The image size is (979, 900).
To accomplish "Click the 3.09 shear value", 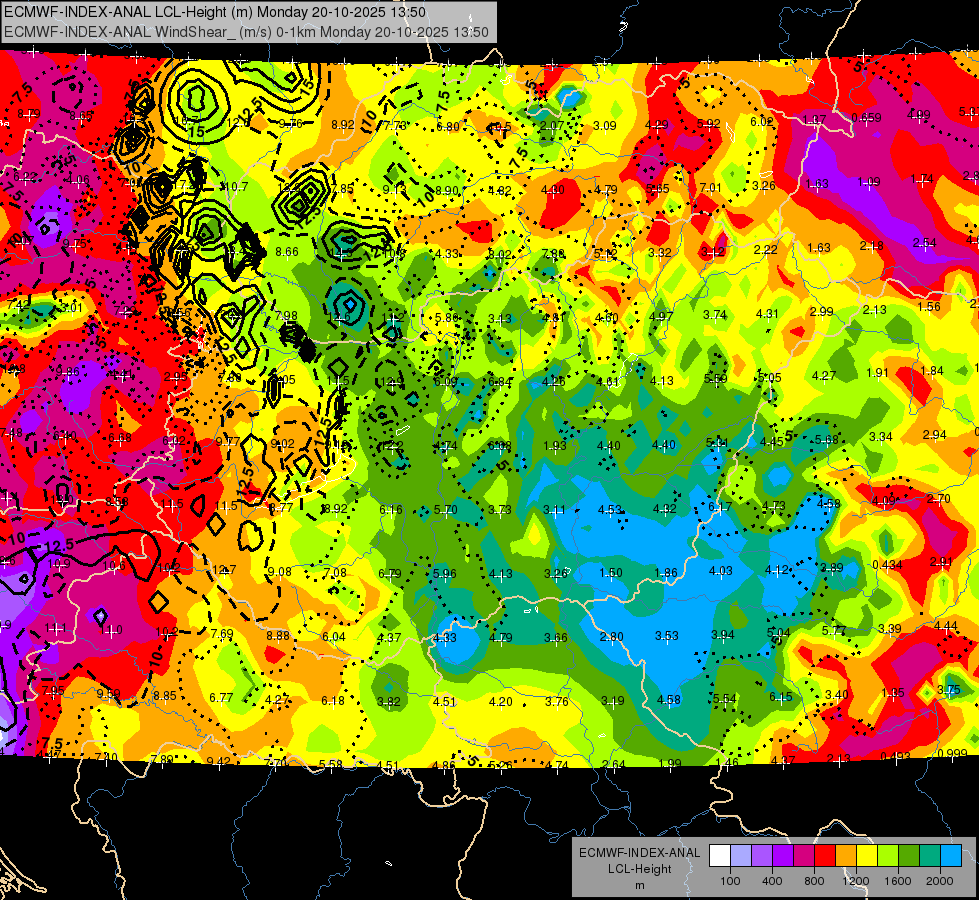I will [604, 126].
